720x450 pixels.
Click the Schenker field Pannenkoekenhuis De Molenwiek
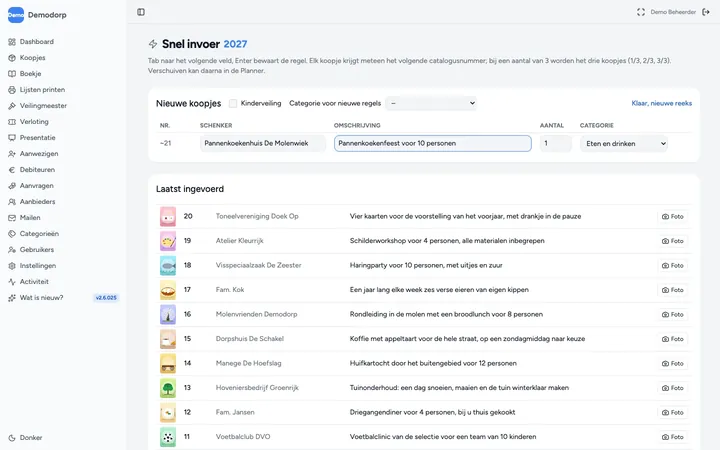click(263, 143)
